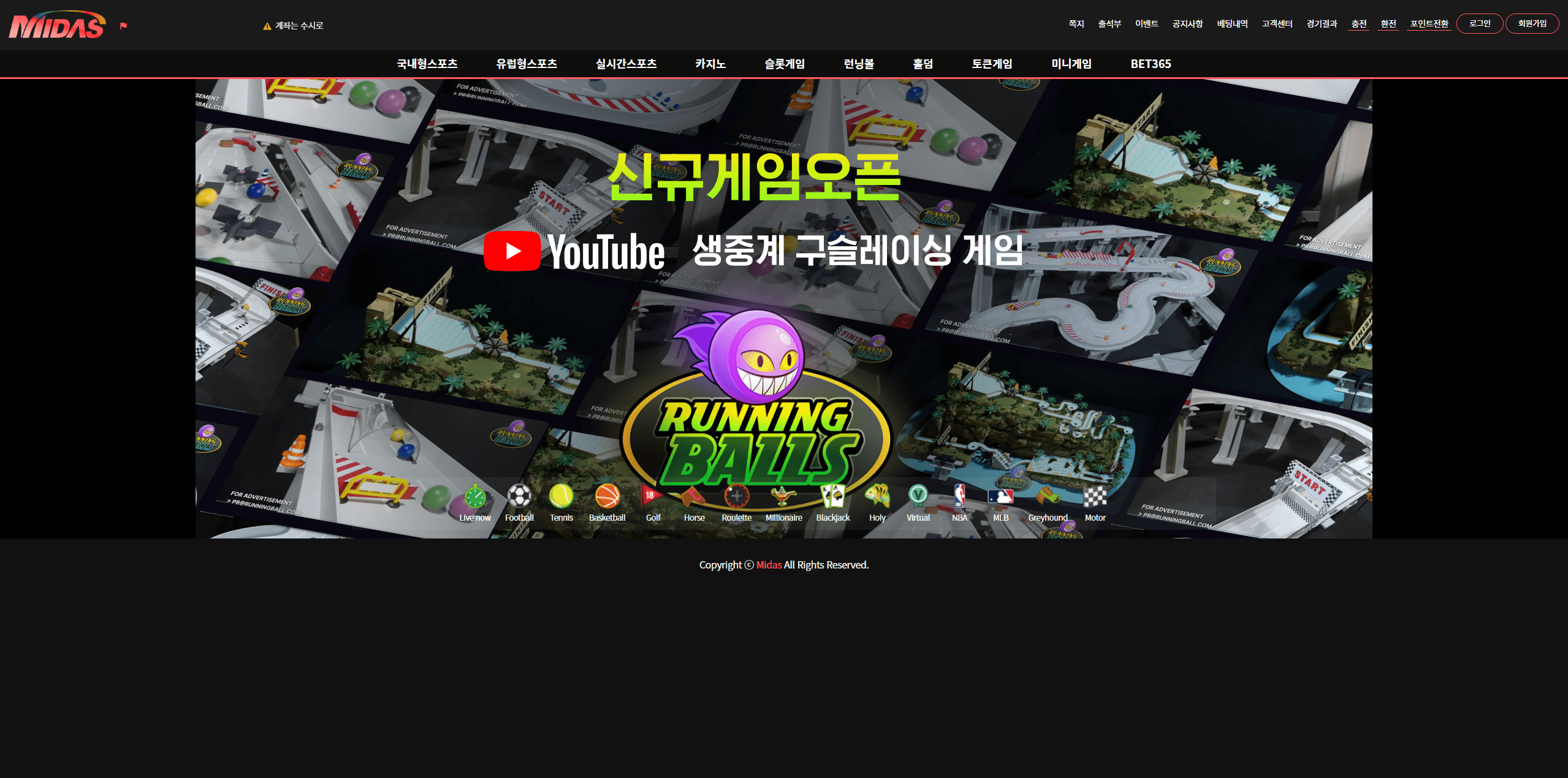The width and height of the screenshot is (1568, 778).
Task: Open 이벤트 link
Action: [1146, 24]
